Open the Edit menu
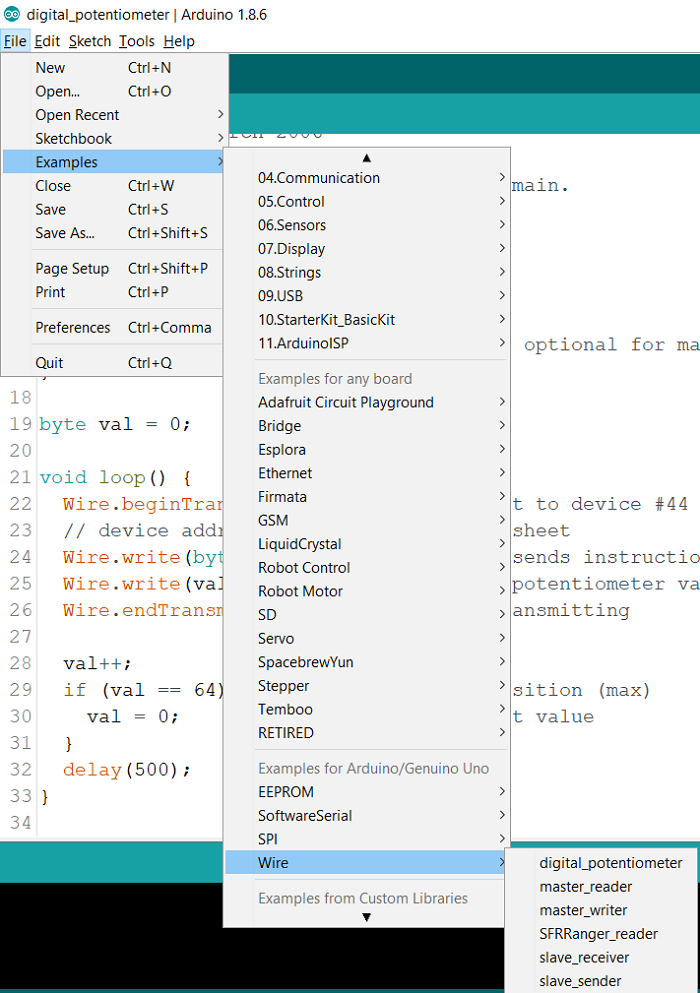 click(47, 41)
